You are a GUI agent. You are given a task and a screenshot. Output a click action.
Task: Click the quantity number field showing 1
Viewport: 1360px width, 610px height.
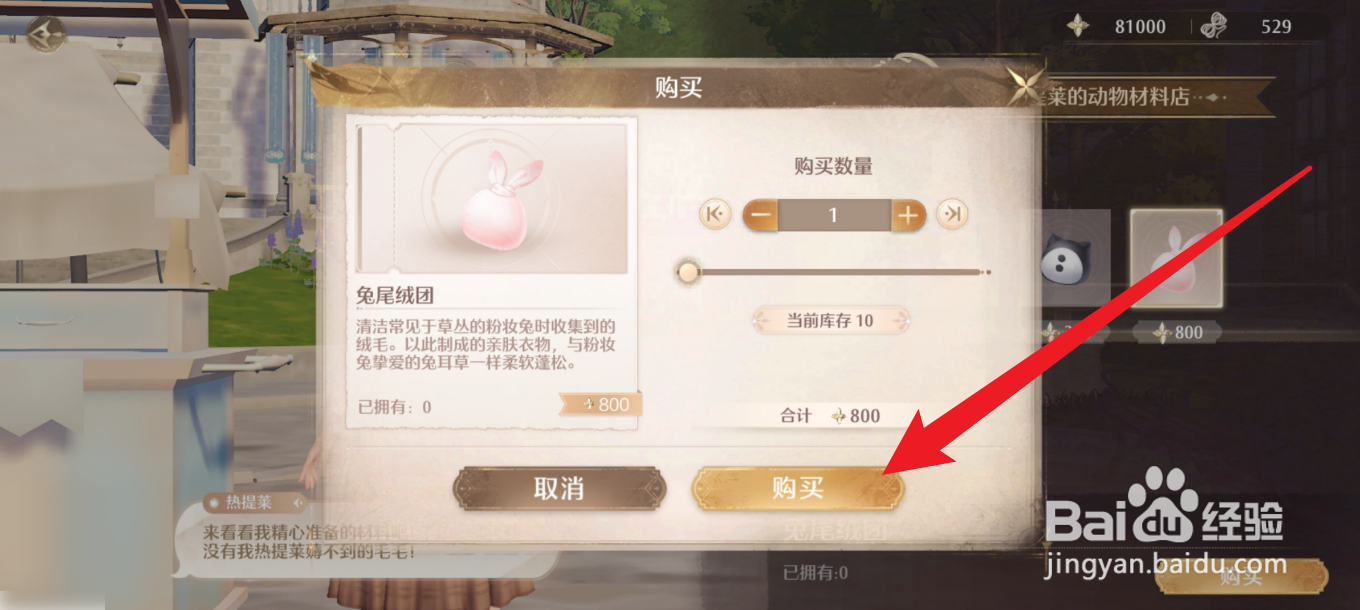pos(834,214)
